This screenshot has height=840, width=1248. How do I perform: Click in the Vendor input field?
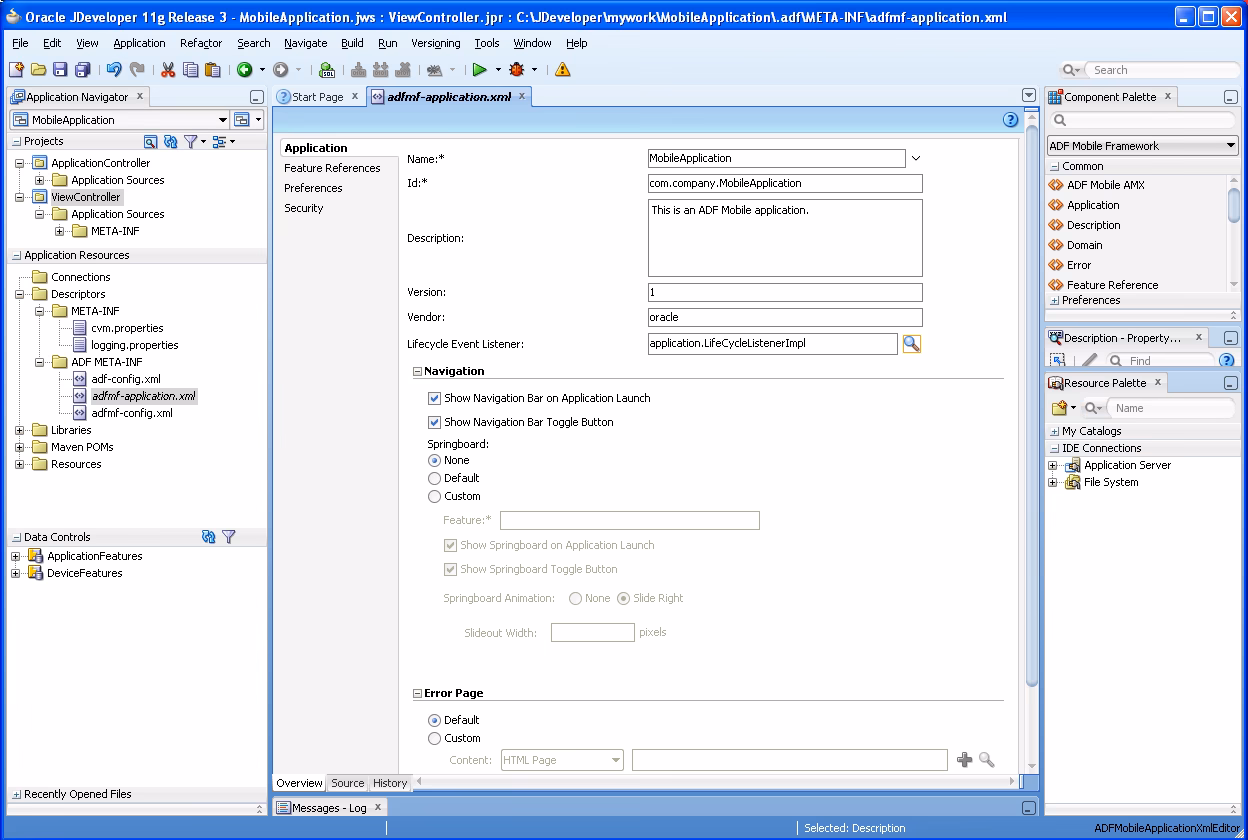tap(785, 317)
